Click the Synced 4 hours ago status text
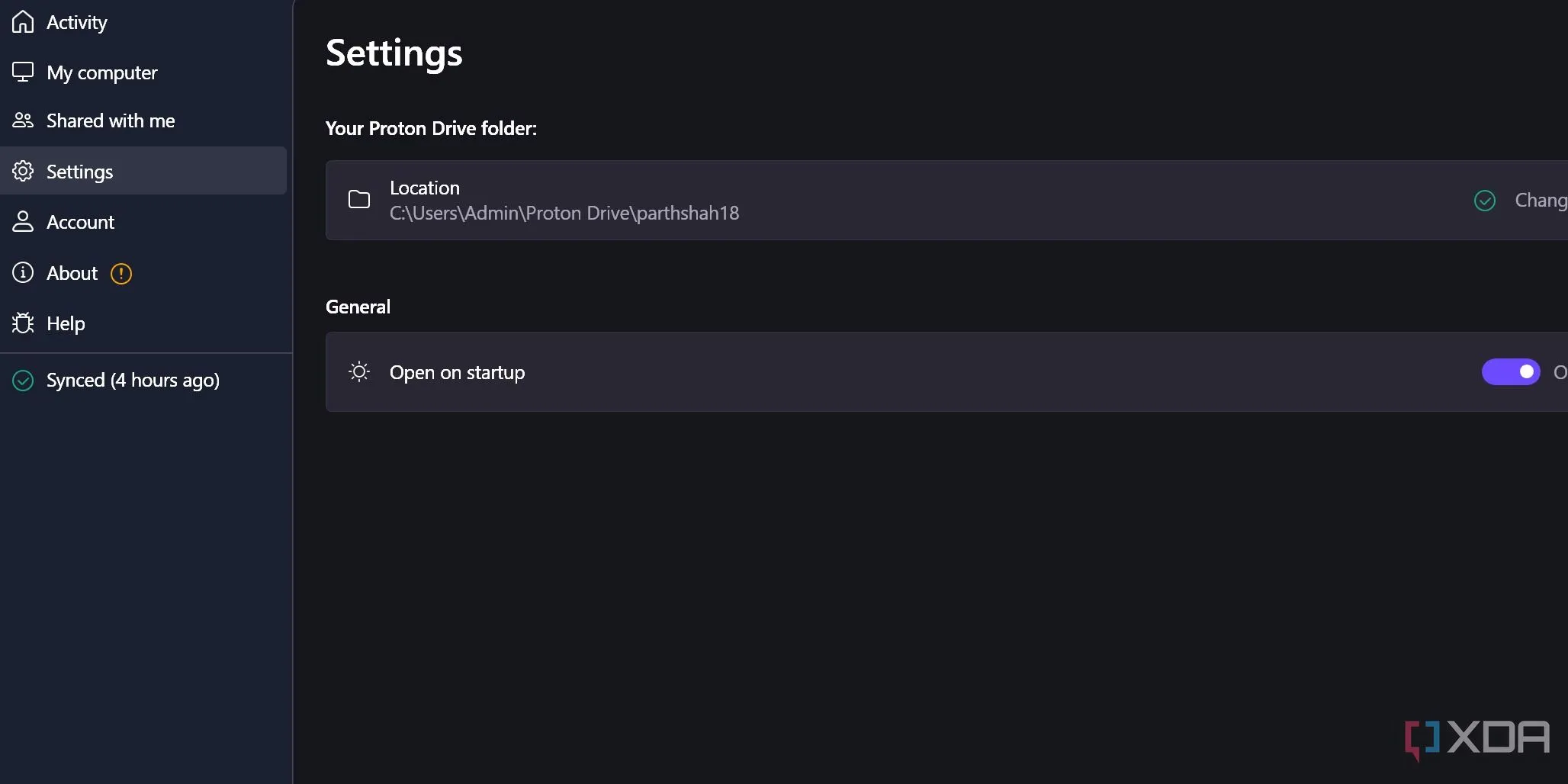The height and width of the screenshot is (784, 1568). click(x=133, y=380)
